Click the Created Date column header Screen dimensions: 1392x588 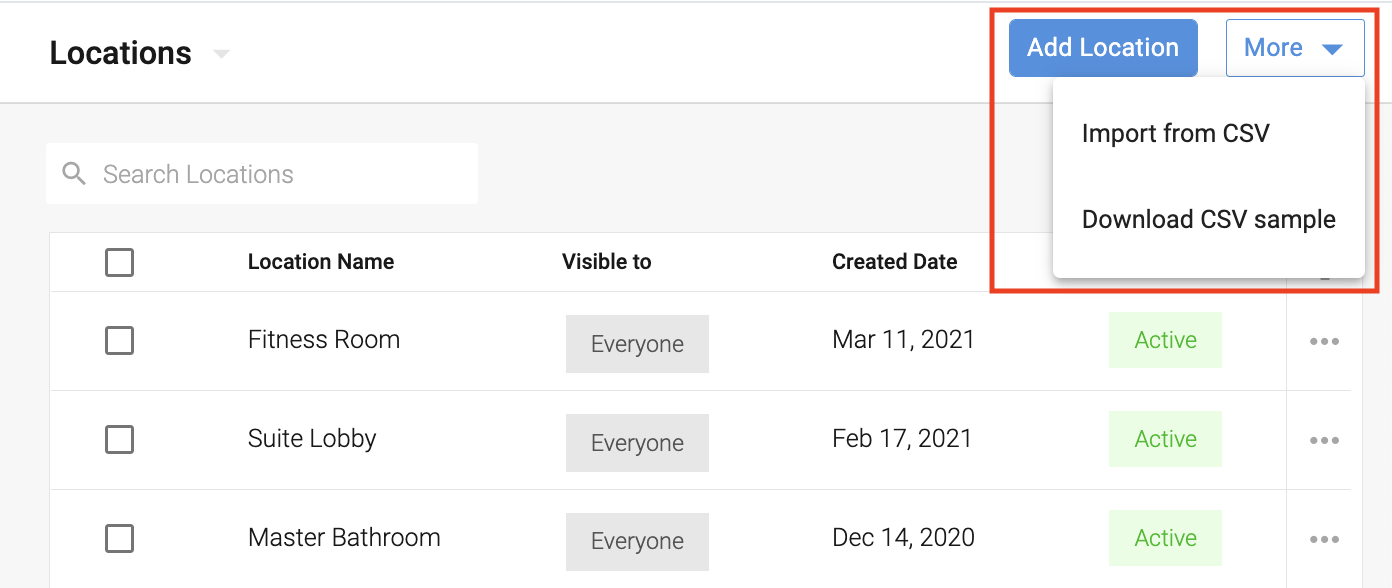(x=894, y=262)
